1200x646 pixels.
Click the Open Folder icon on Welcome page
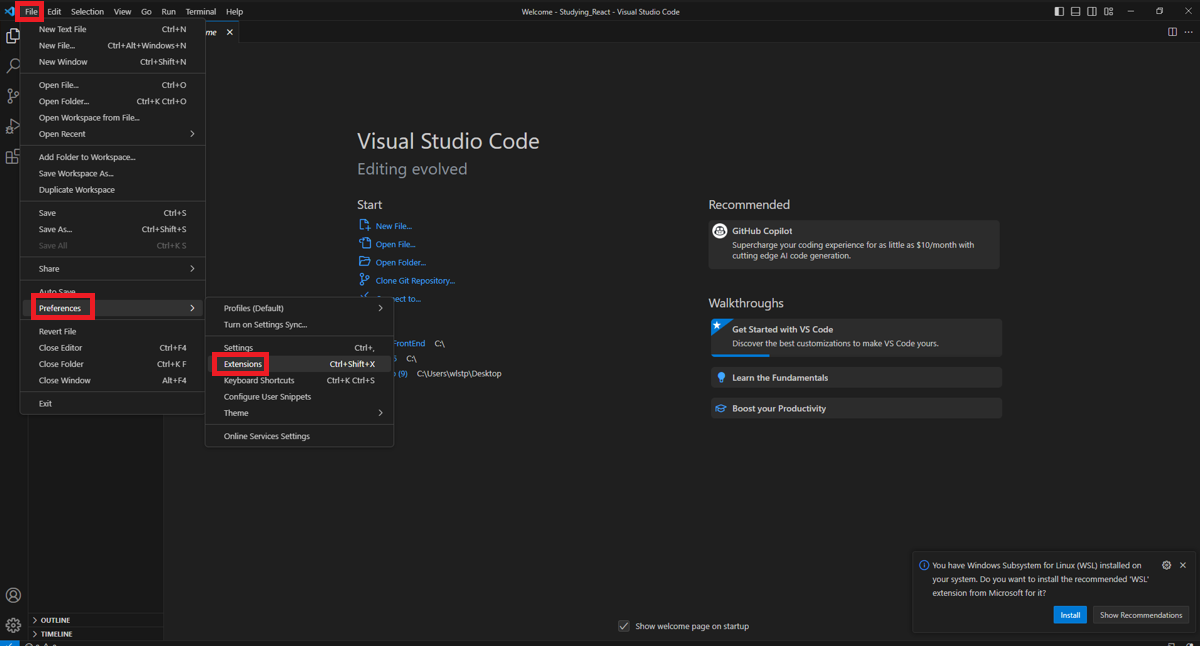[365, 261]
